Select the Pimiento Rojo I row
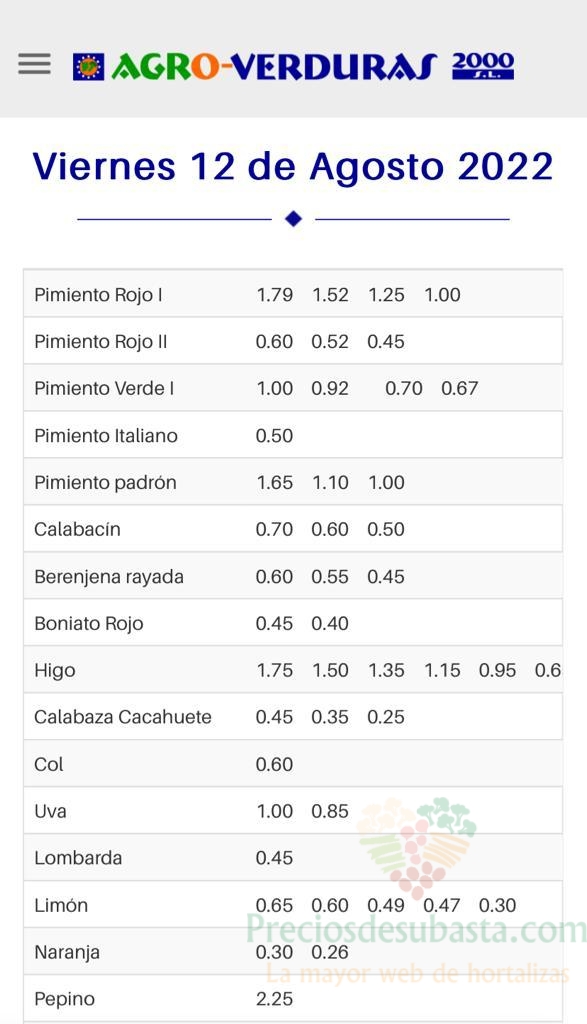Image resolution: width=587 pixels, height=1024 pixels. (293, 294)
